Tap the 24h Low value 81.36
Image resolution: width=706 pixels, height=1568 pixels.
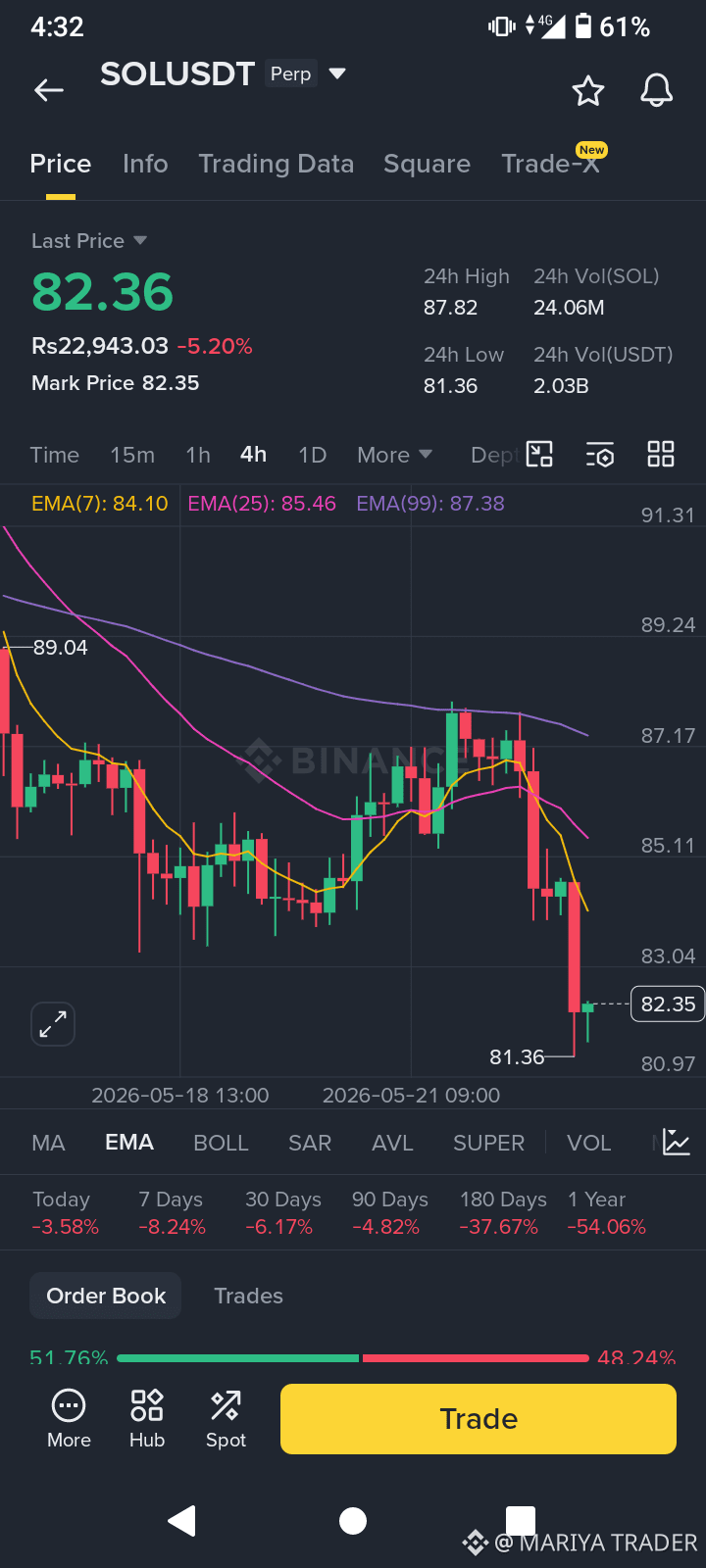[x=450, y=386]
